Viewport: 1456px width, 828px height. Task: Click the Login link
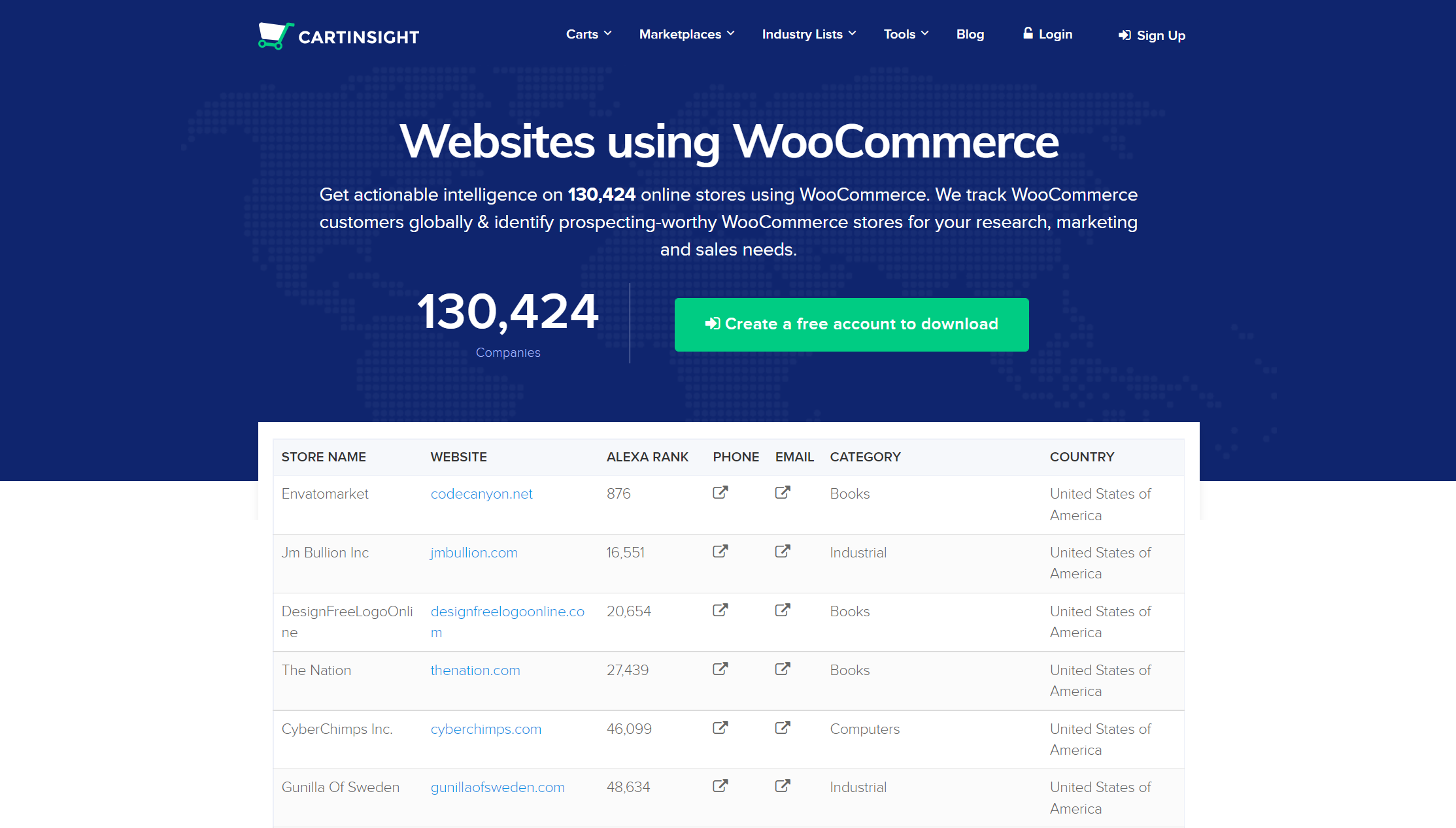point(1047,34)
